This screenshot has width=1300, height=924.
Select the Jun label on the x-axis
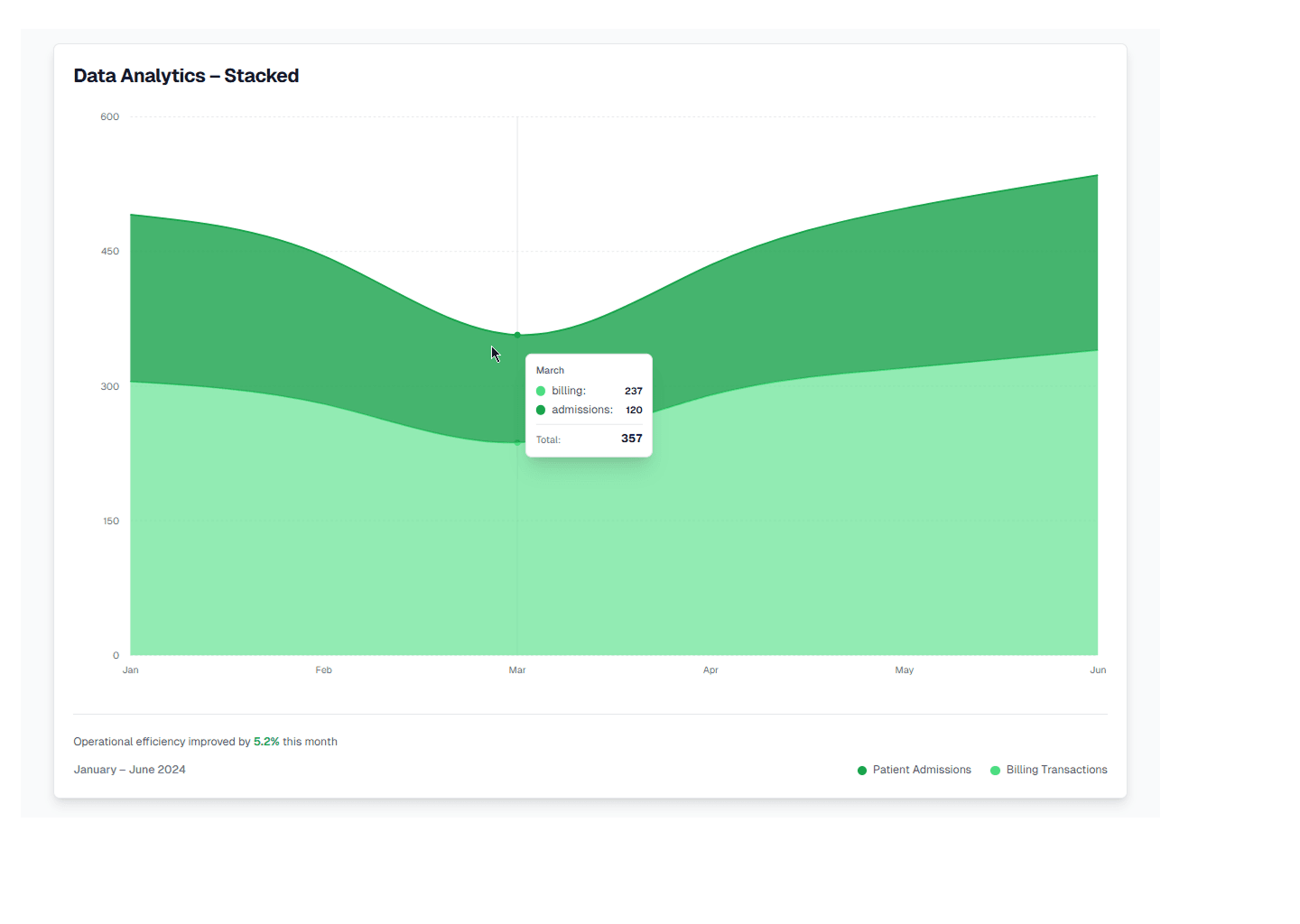click(1098, 670)
